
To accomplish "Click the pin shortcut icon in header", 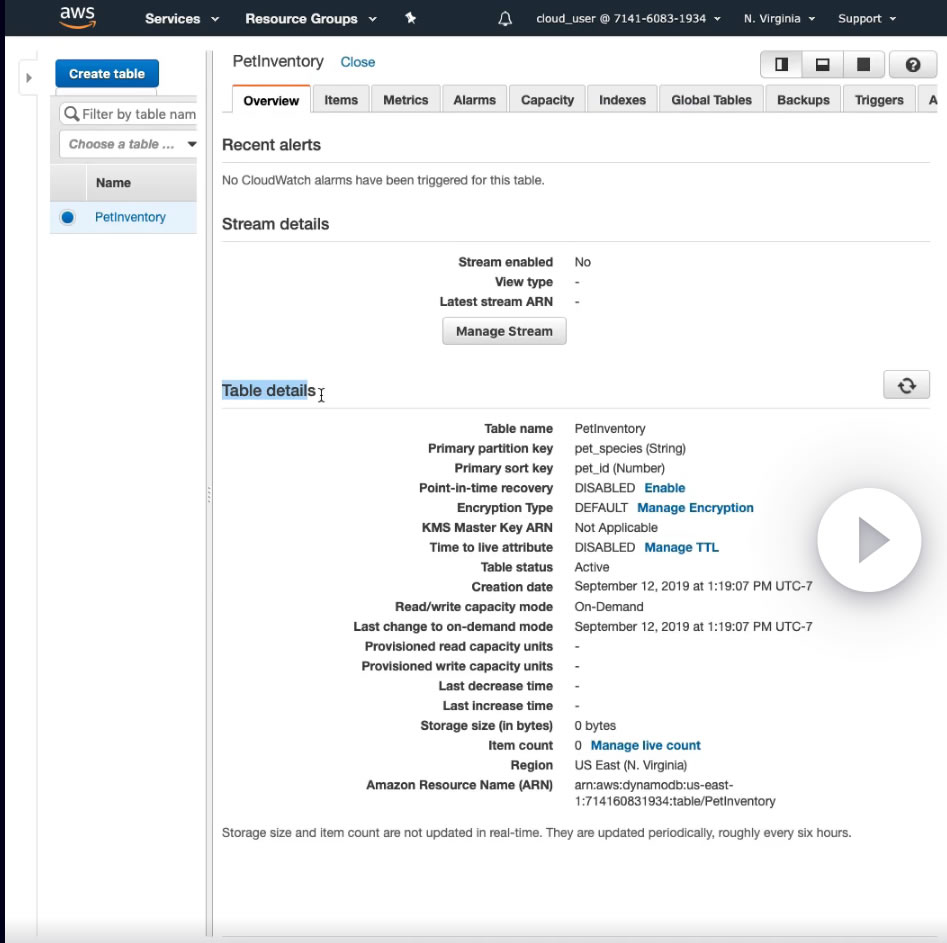I will coord(411,18).
